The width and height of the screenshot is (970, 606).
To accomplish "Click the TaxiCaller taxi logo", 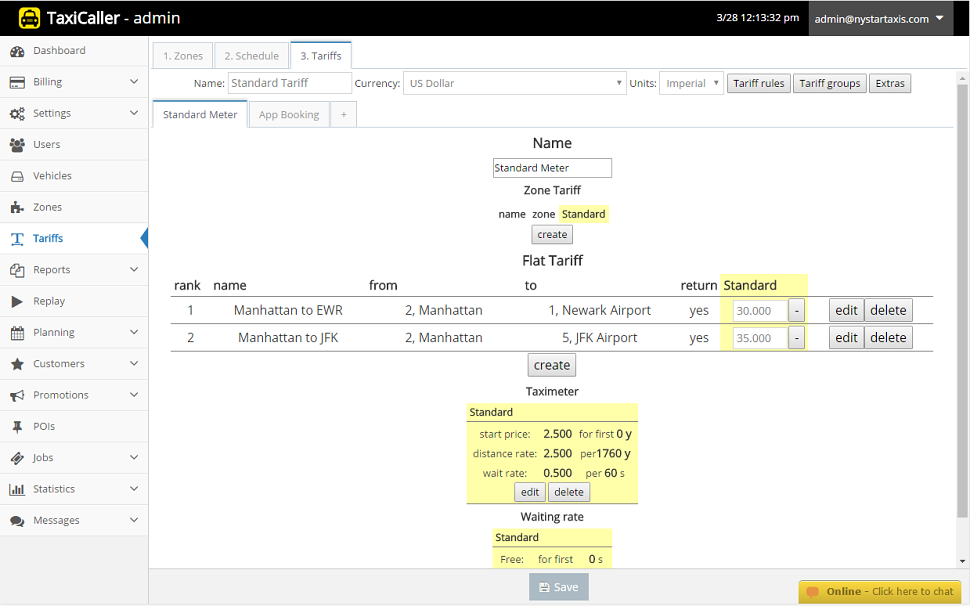I will click(x=30, y=18).
